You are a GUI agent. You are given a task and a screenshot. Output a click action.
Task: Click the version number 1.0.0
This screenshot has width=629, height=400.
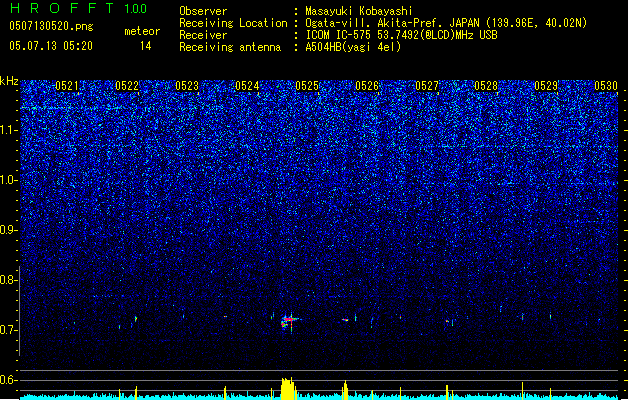[x=136, y=9]
